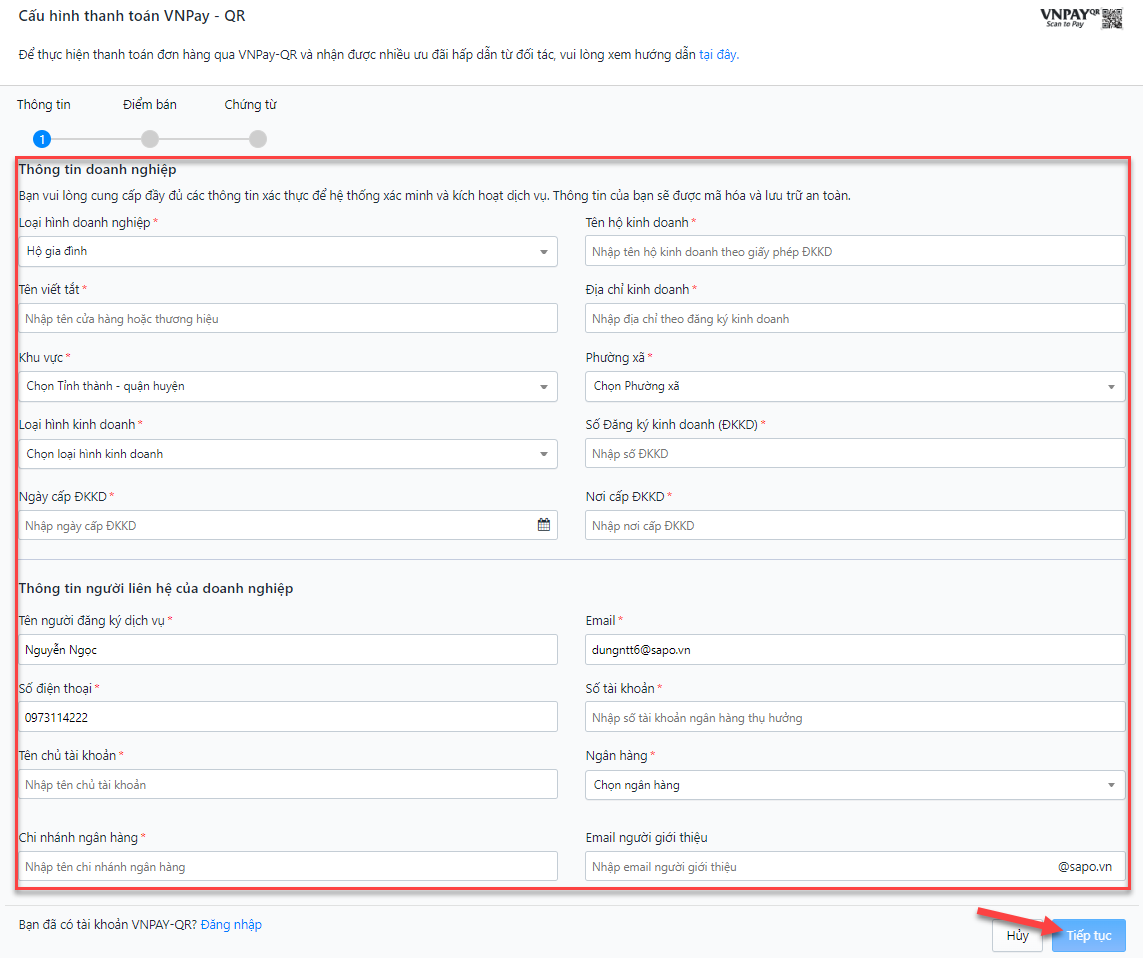
Task: Switch to the Điểm bán tab label
Action: click(x=149, y=105)
